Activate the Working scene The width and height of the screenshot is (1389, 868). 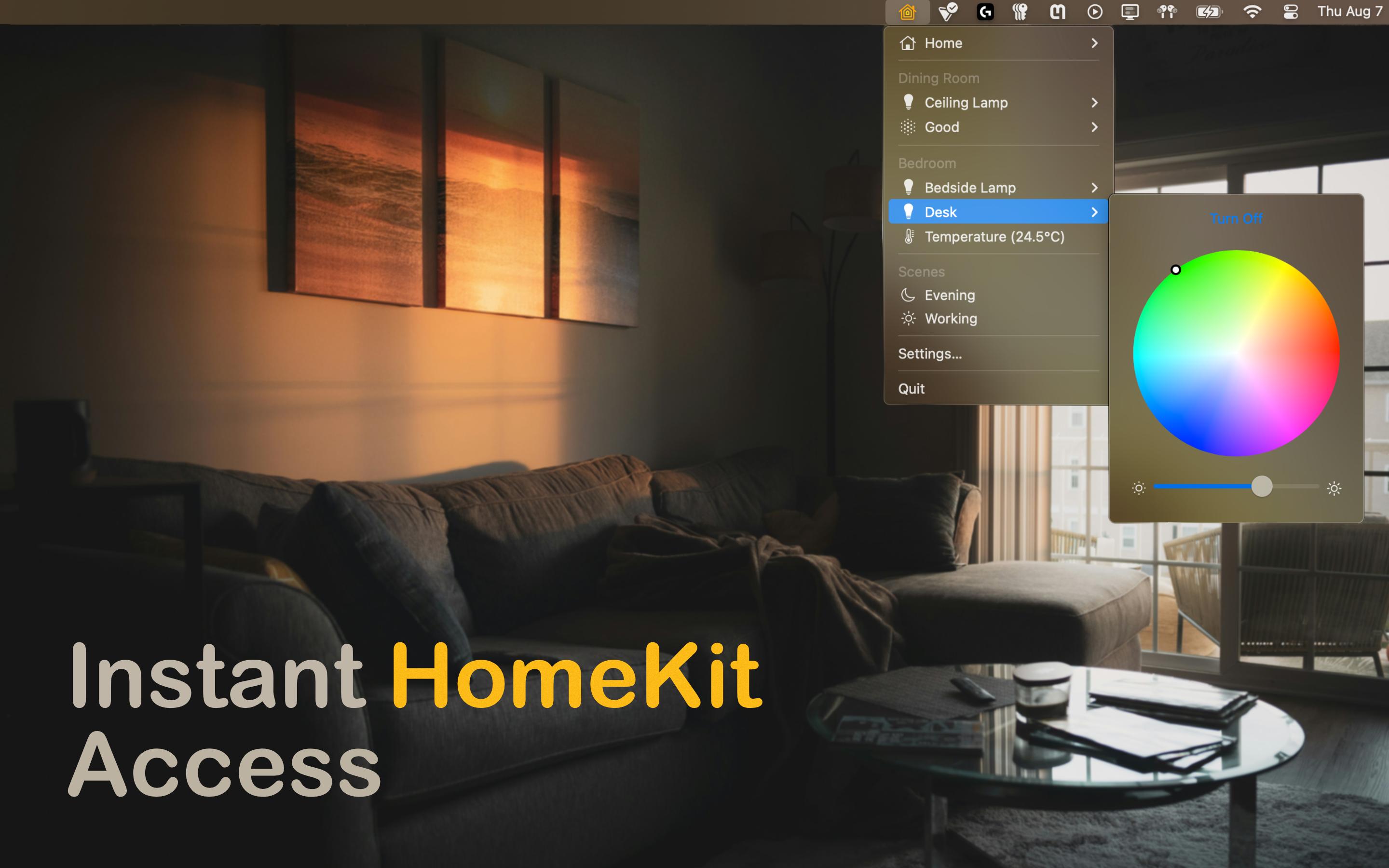click(x=951, y=319)
